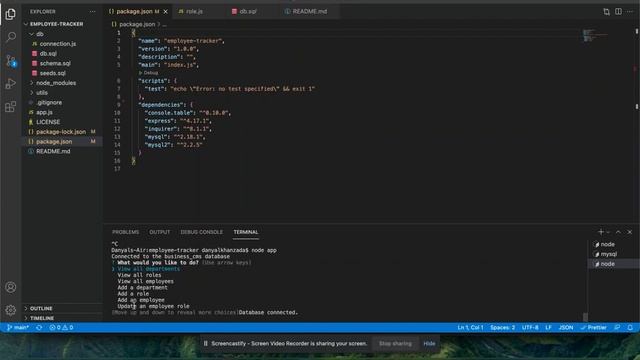640x360 pixels.
Task: Switch to the db.sql editor tab
Action: point(248,11)
